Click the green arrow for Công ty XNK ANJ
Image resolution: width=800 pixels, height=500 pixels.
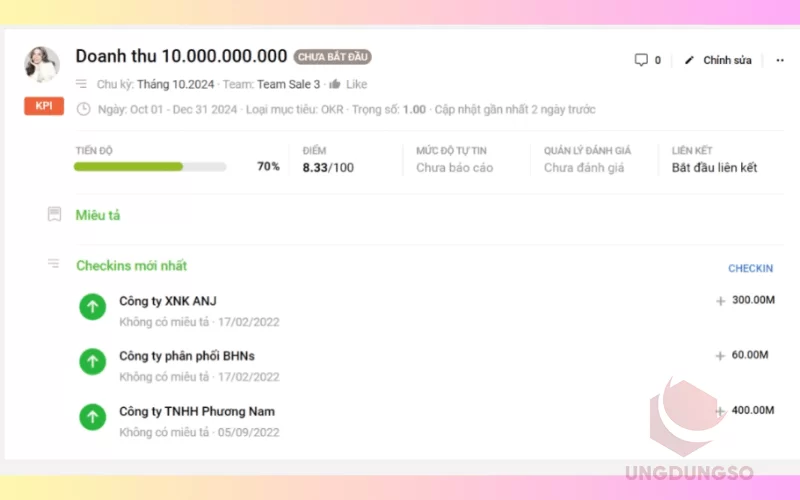(93, 307)
